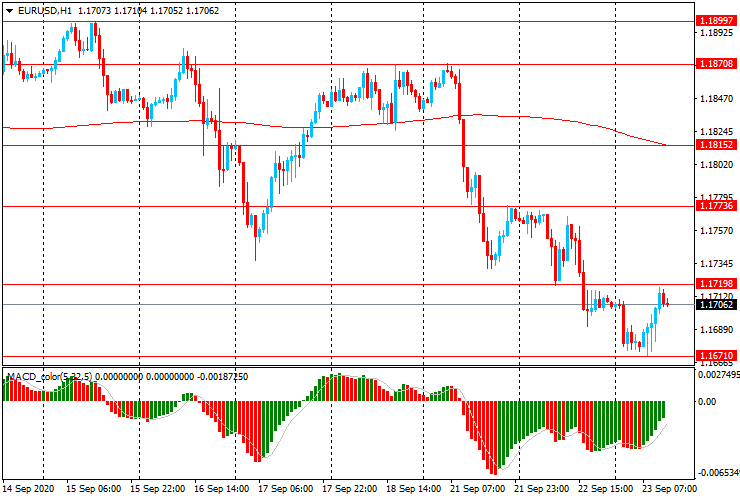
Task: Select the 1.18245 price scale value
Action: coord(717,132)
